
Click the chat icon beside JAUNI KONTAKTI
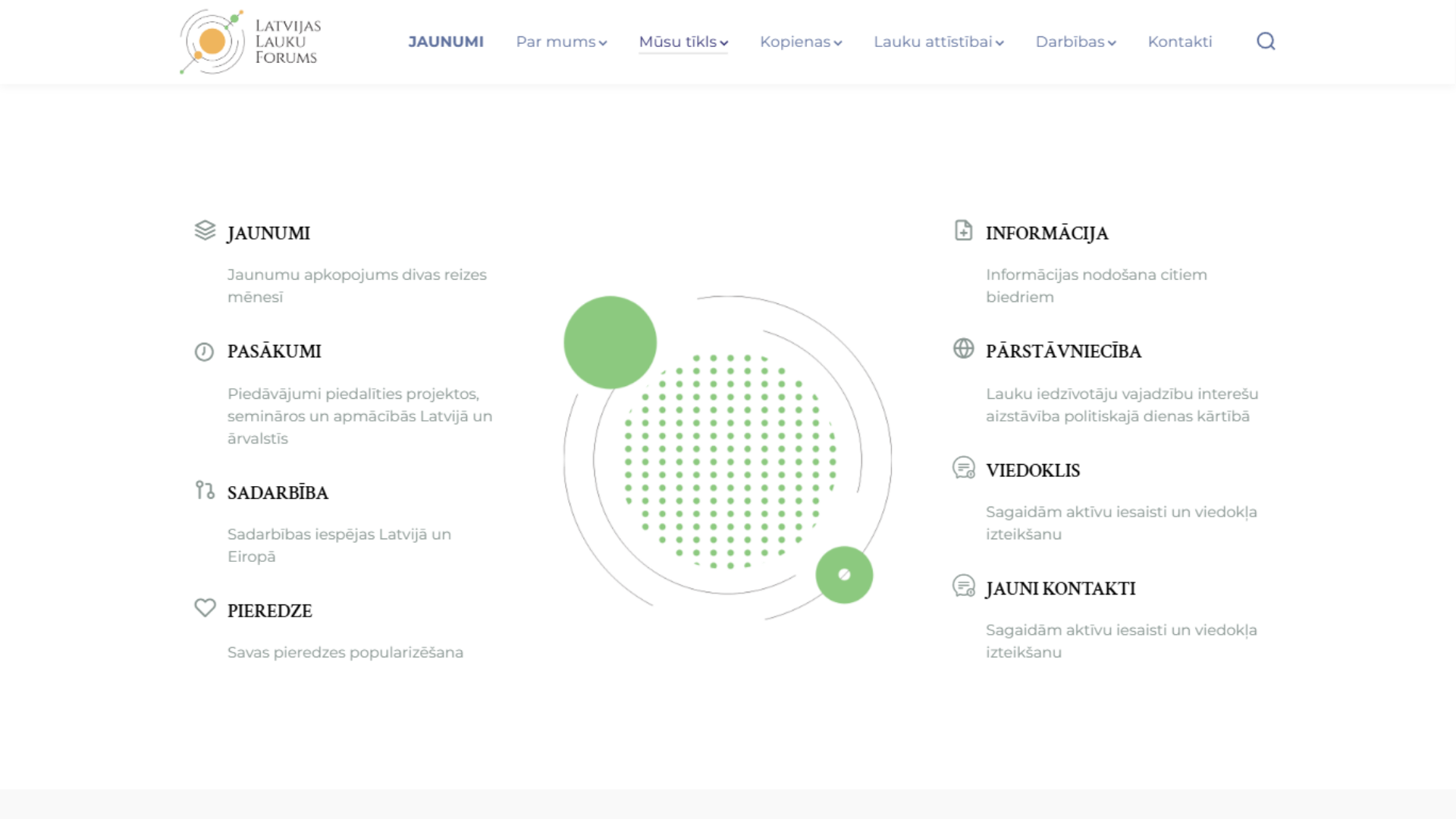point(963,585)
